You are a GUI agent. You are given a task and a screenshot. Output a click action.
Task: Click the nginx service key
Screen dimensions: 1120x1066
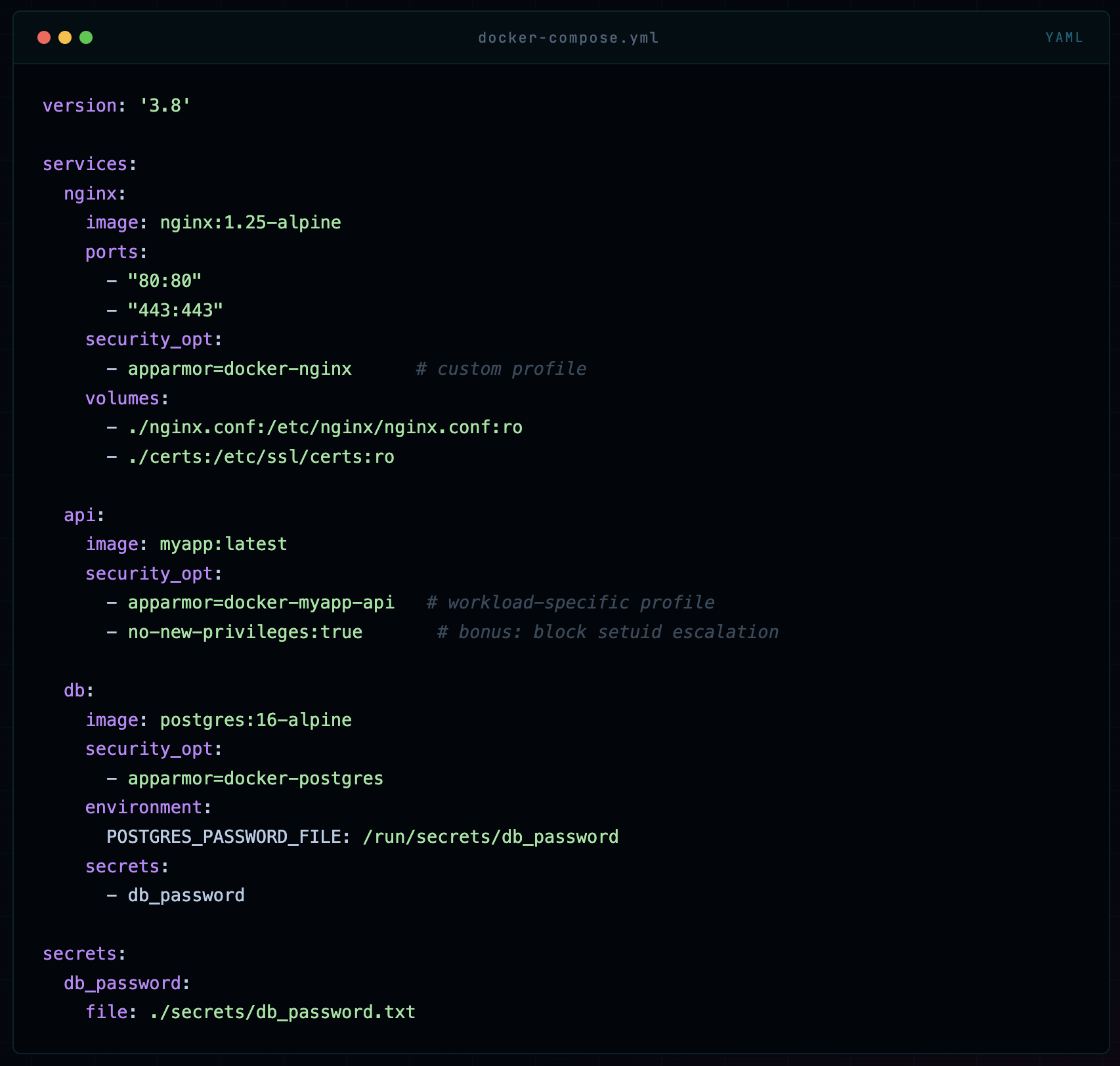pyautogui.click(x=90, y=194)
